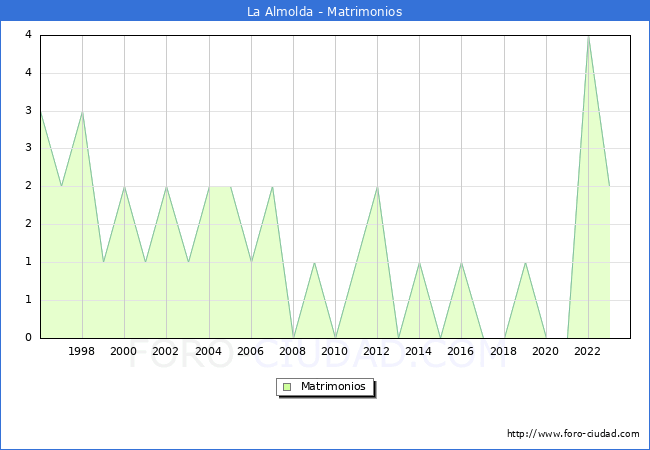This screenshot has width=650, height=450.
Task: Click the 2019 peak data point
Action: click(x=525, y=263)
